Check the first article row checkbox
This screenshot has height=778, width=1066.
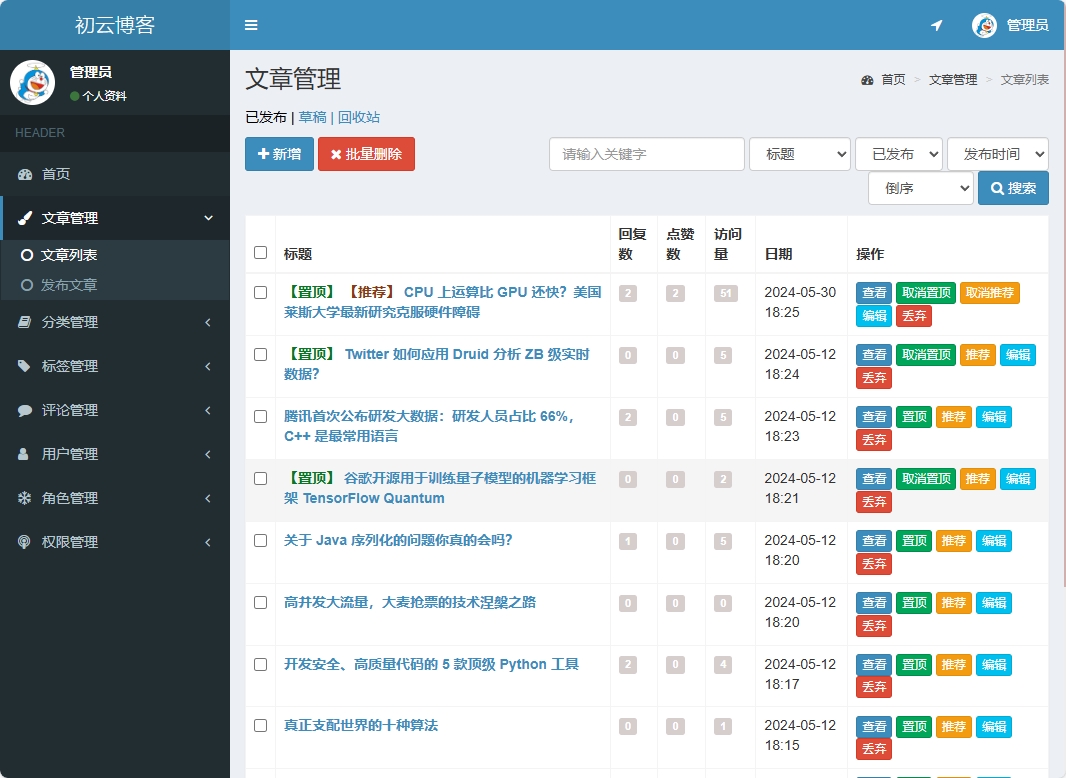259,293
